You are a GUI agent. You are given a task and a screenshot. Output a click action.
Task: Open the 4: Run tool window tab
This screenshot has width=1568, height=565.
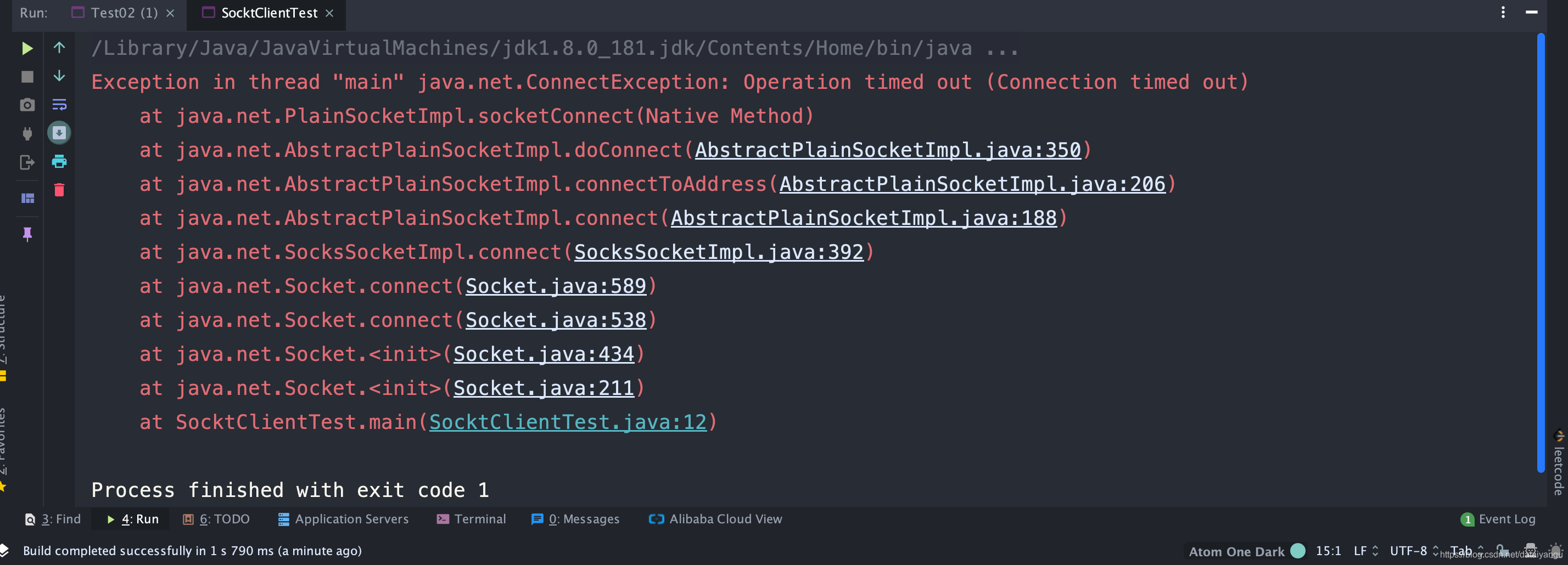tap(133, 519)
